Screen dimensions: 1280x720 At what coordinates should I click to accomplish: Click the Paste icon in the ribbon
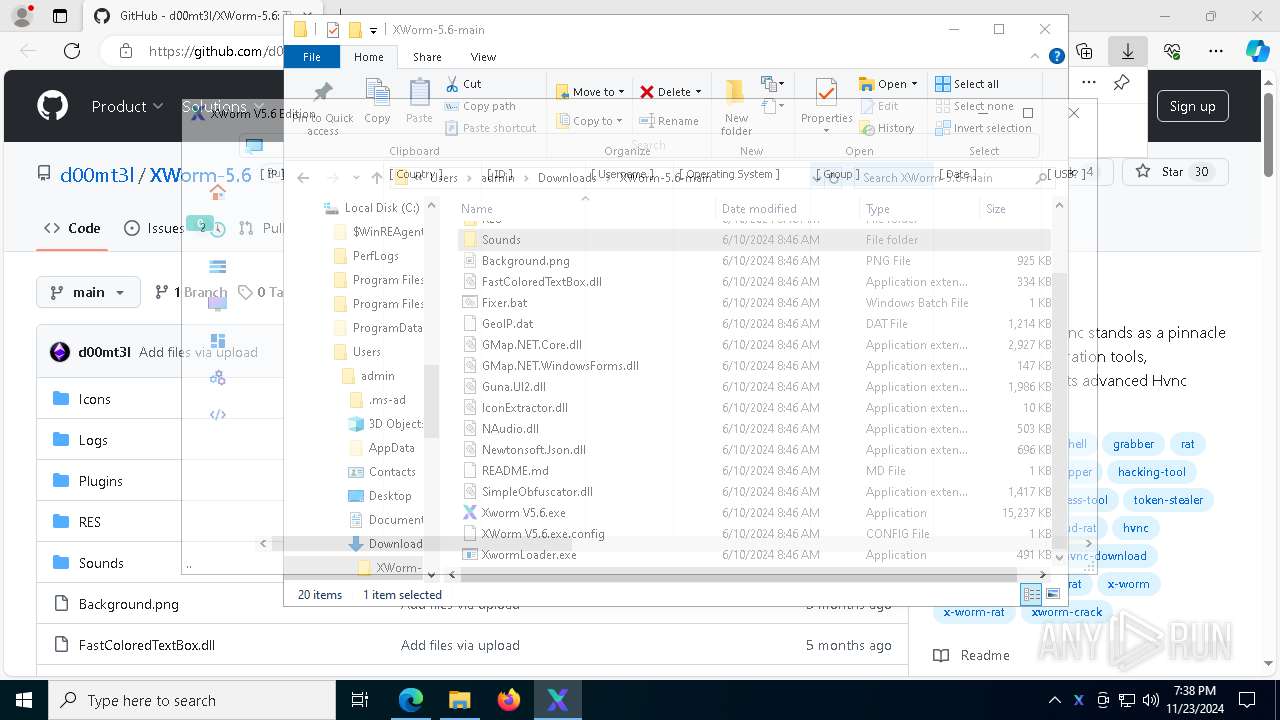point(419,102)
